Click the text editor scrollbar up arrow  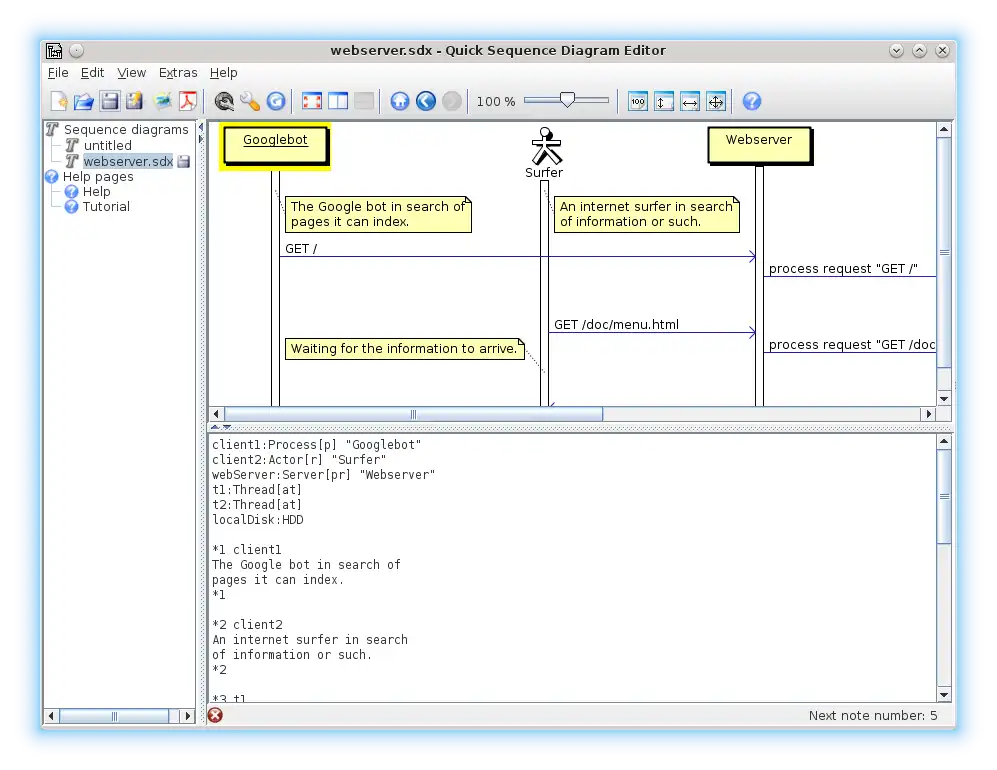[944, 441]
